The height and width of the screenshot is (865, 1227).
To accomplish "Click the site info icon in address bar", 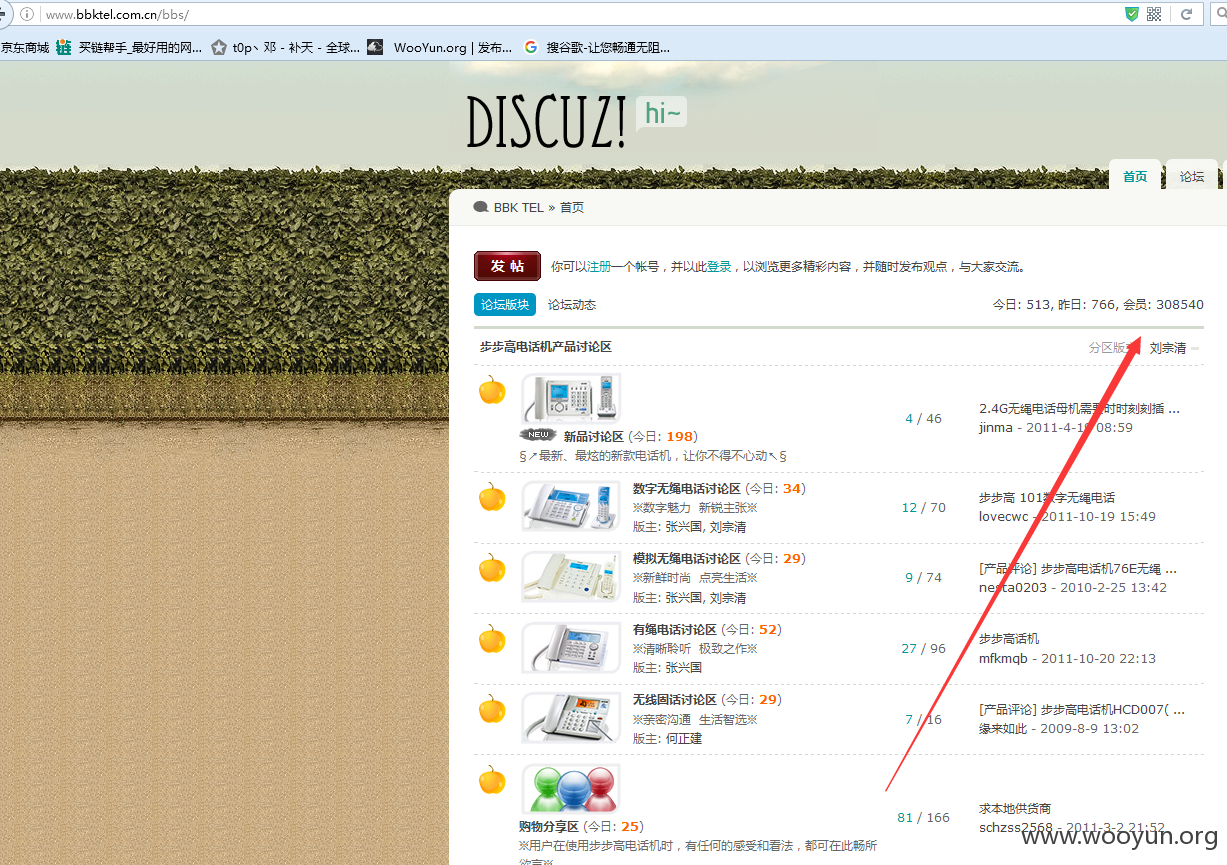I will tap(27, 15).
